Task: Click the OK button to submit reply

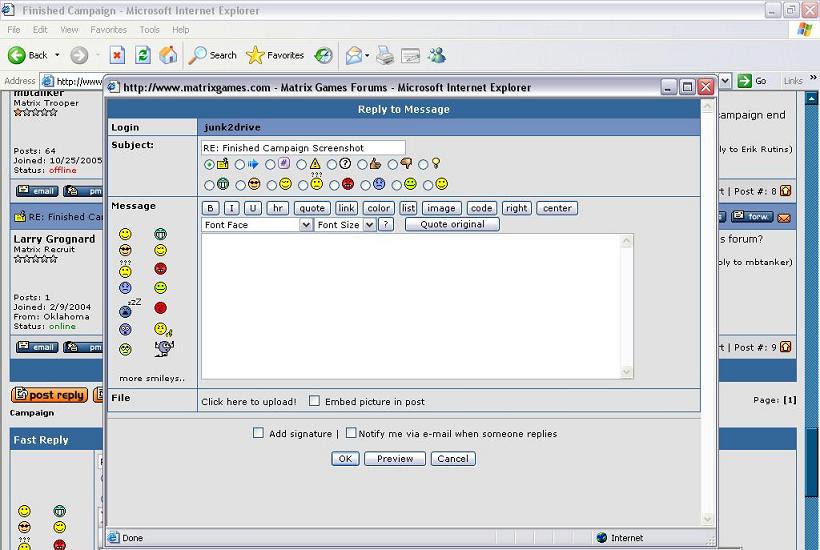Action: (x=345, y=459)
